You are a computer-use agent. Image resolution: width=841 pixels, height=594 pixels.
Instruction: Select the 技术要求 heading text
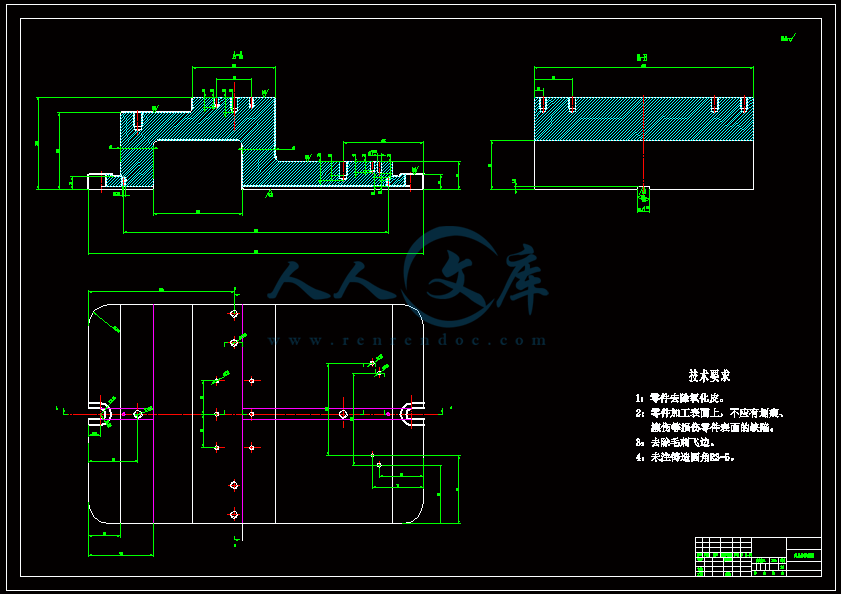[709, 376]
